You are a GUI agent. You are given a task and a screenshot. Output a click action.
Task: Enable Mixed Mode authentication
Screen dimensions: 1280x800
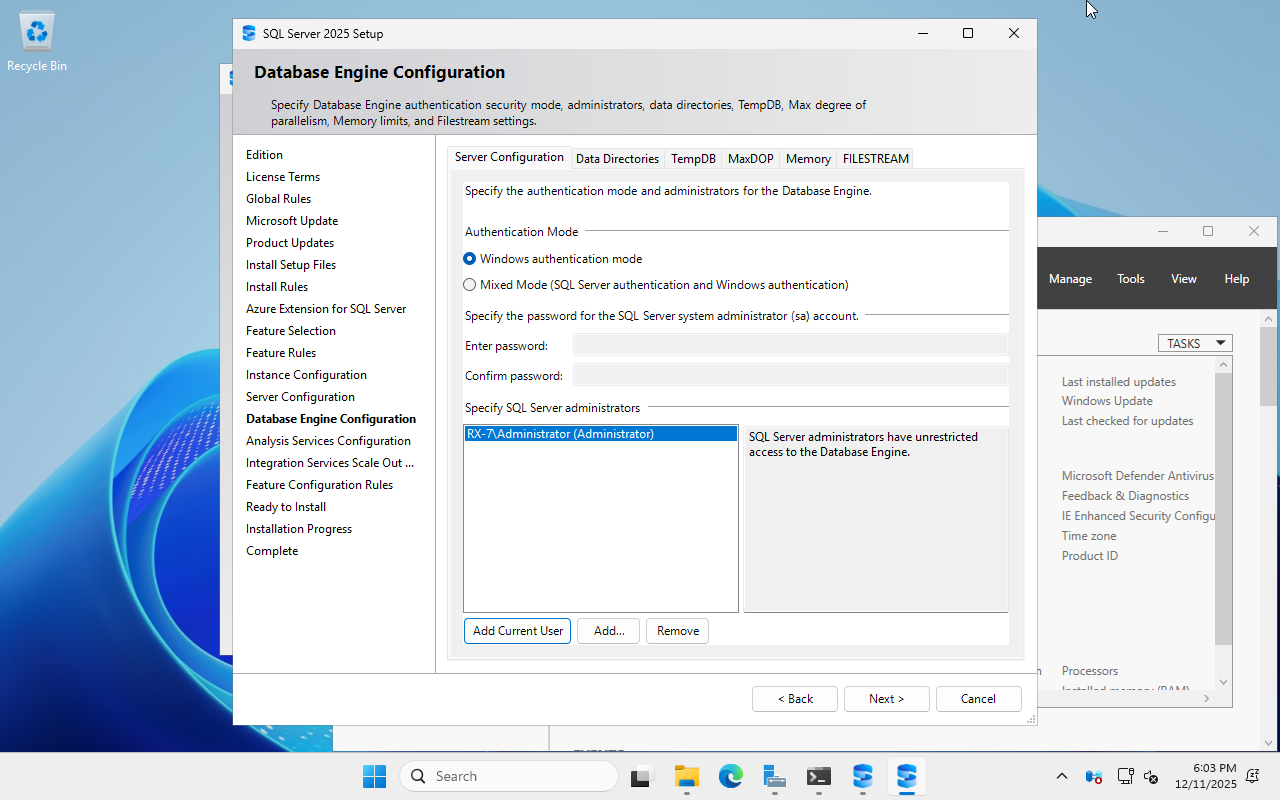469,284
